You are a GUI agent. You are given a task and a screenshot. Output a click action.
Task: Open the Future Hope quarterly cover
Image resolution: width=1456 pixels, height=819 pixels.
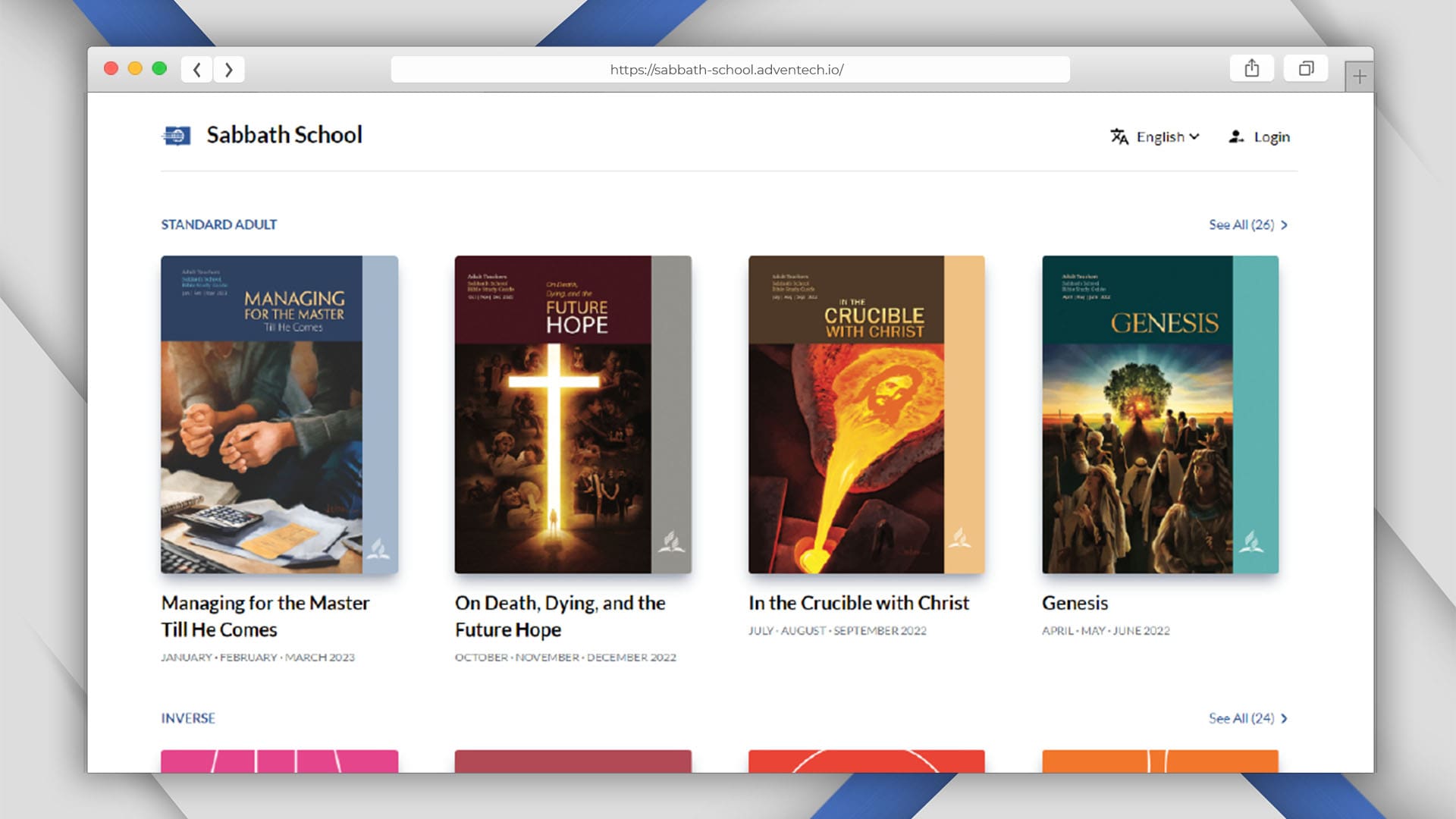click(x=573, y=415)
